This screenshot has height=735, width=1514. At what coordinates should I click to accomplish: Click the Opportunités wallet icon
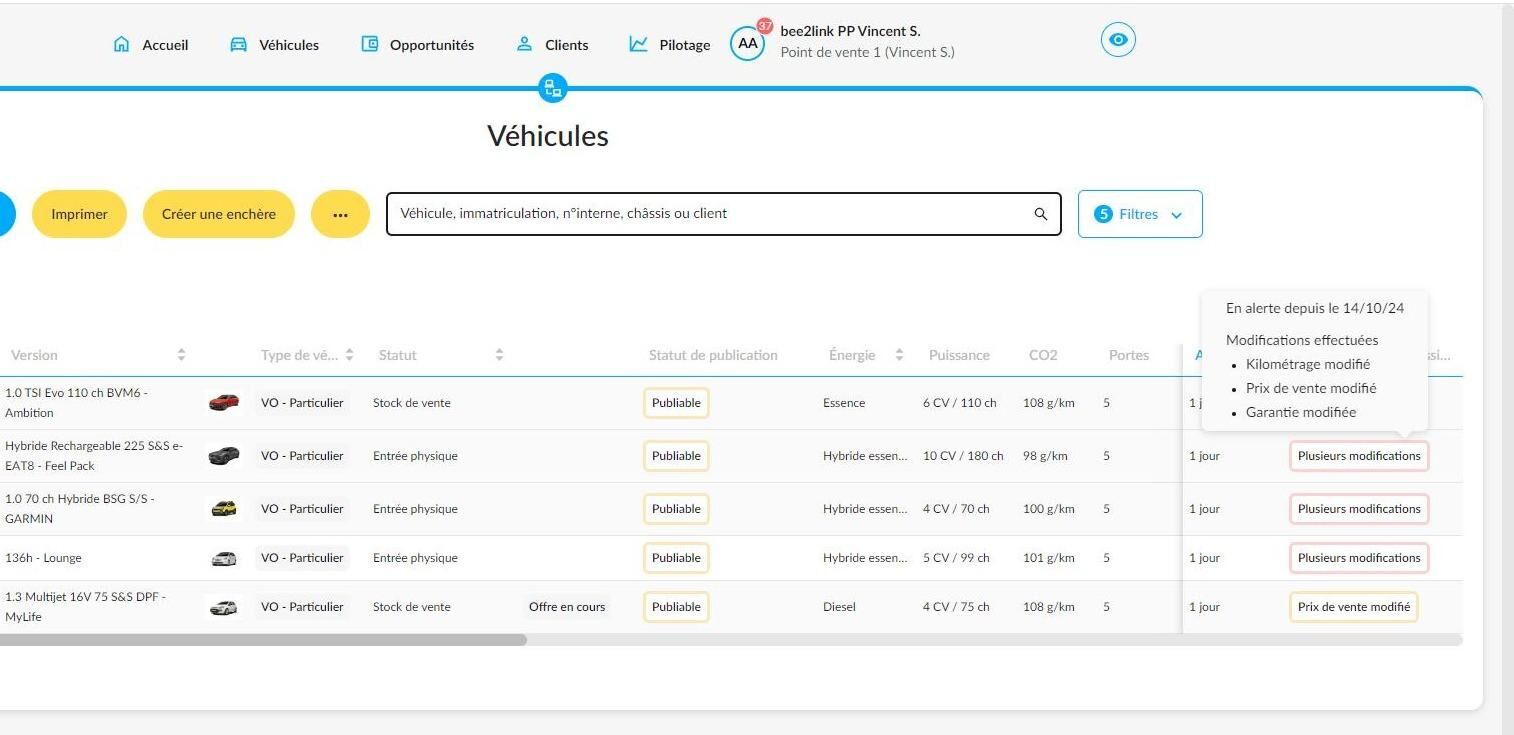coord(370,44)
